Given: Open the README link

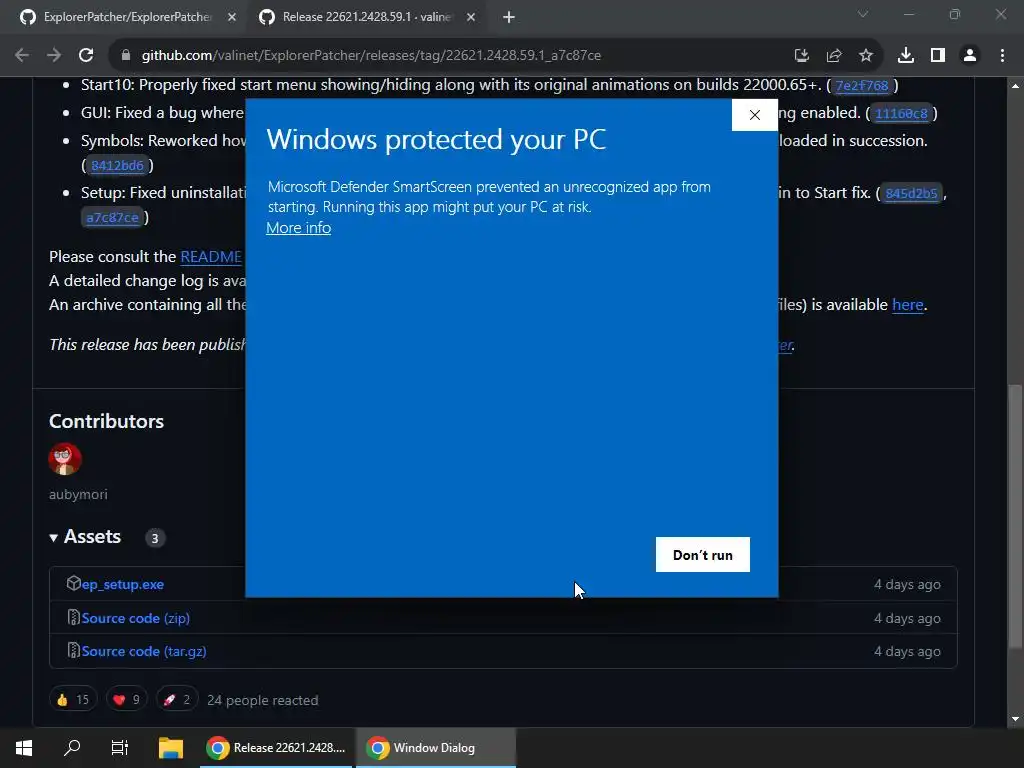Looking at the screenshot, I should click(211, 257).
